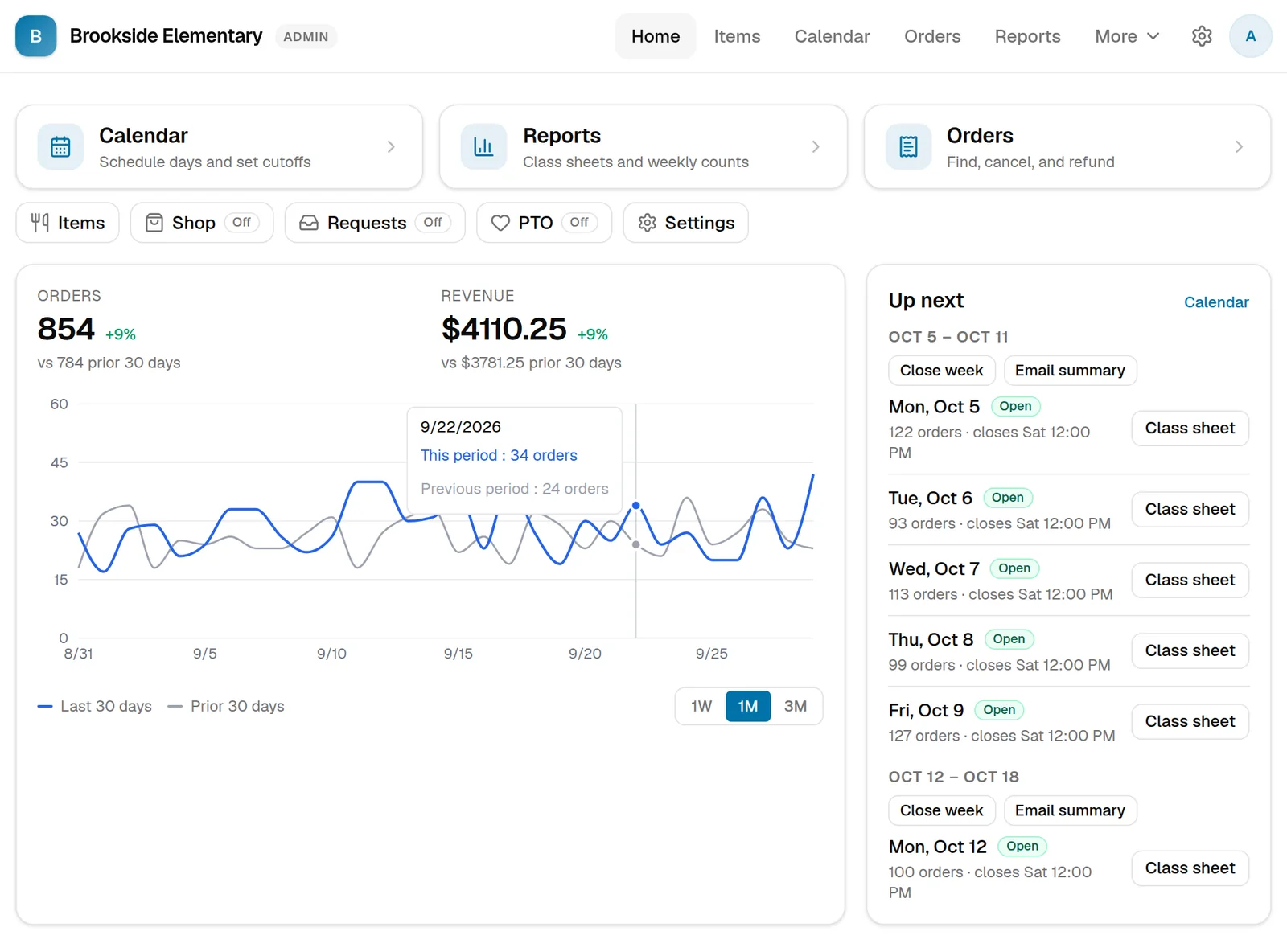The height and width of the screenshot is (952, 1287).
Task: Toggle the Shop Off badge
Action: pyautogui.click(x=241, y=223)
